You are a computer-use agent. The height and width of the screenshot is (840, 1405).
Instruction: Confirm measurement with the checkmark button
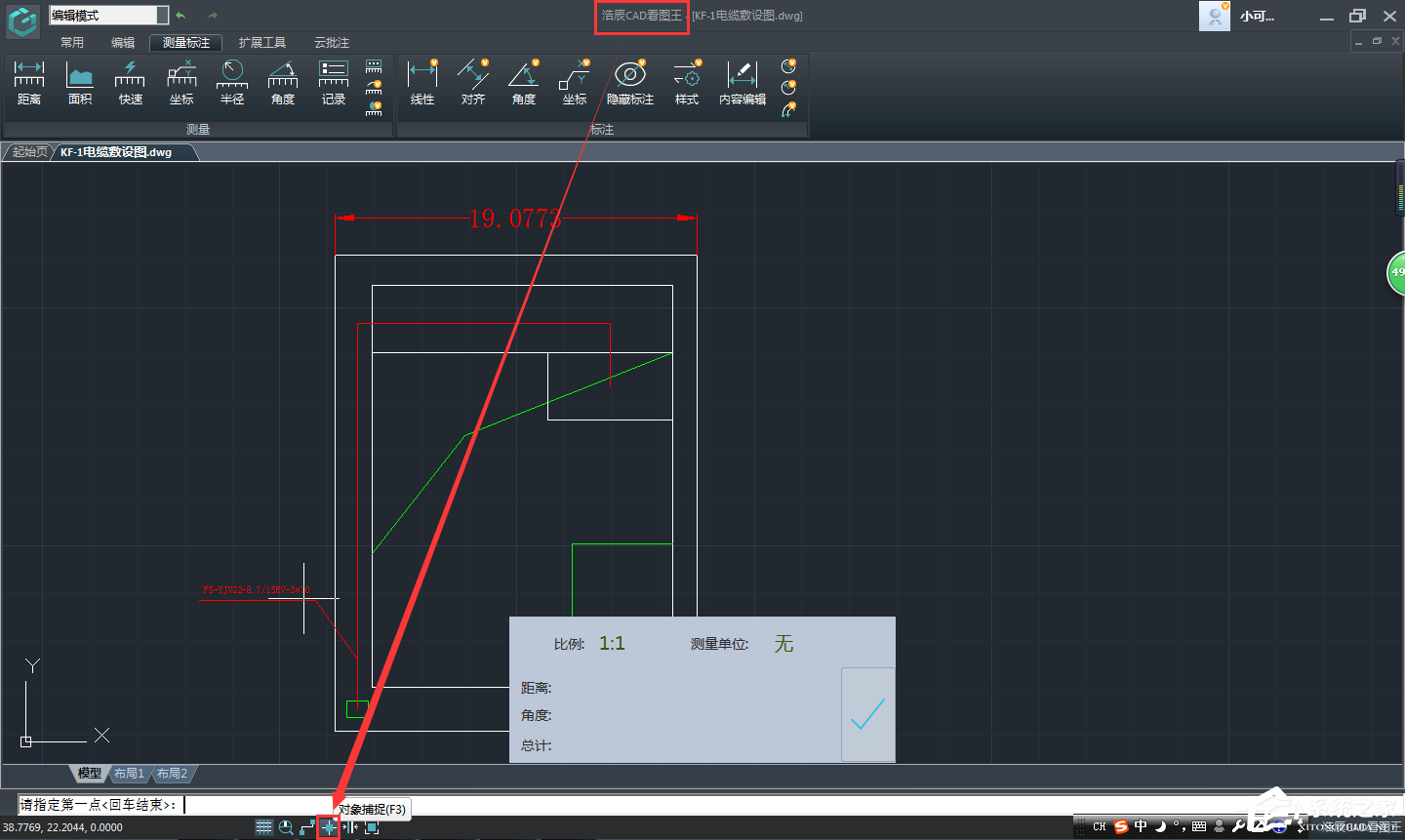tap(867, 715)
